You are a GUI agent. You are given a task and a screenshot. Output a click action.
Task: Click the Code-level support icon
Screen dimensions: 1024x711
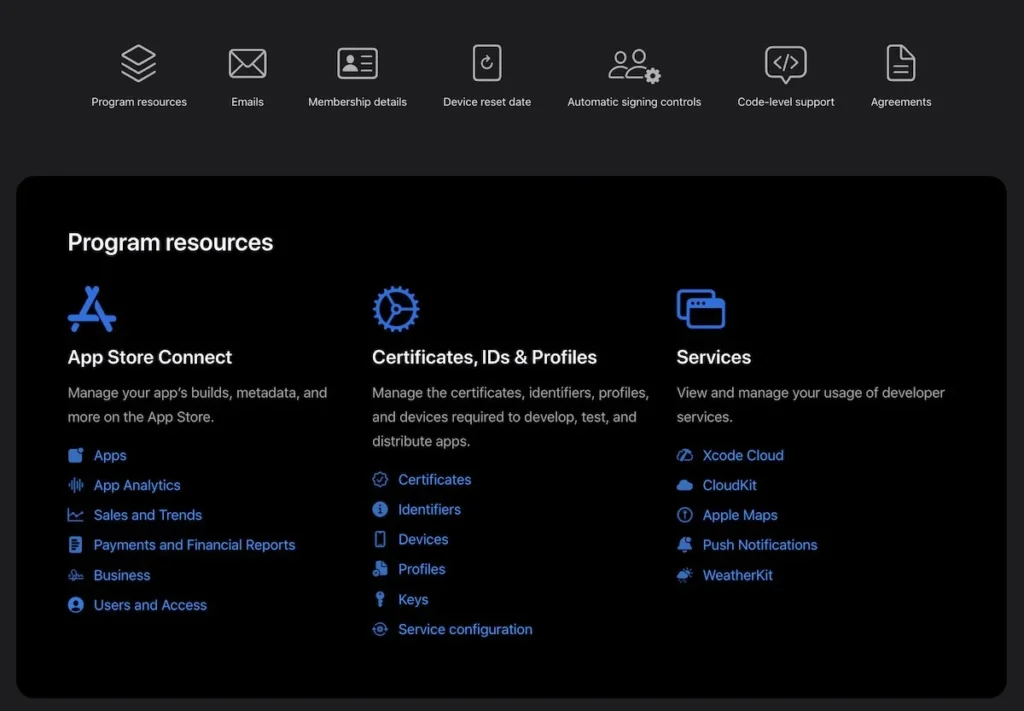(x=786, y=63)
